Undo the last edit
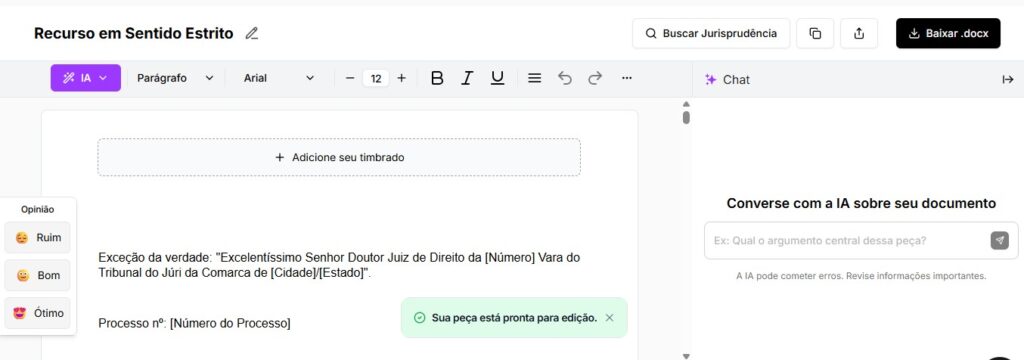 565,78
